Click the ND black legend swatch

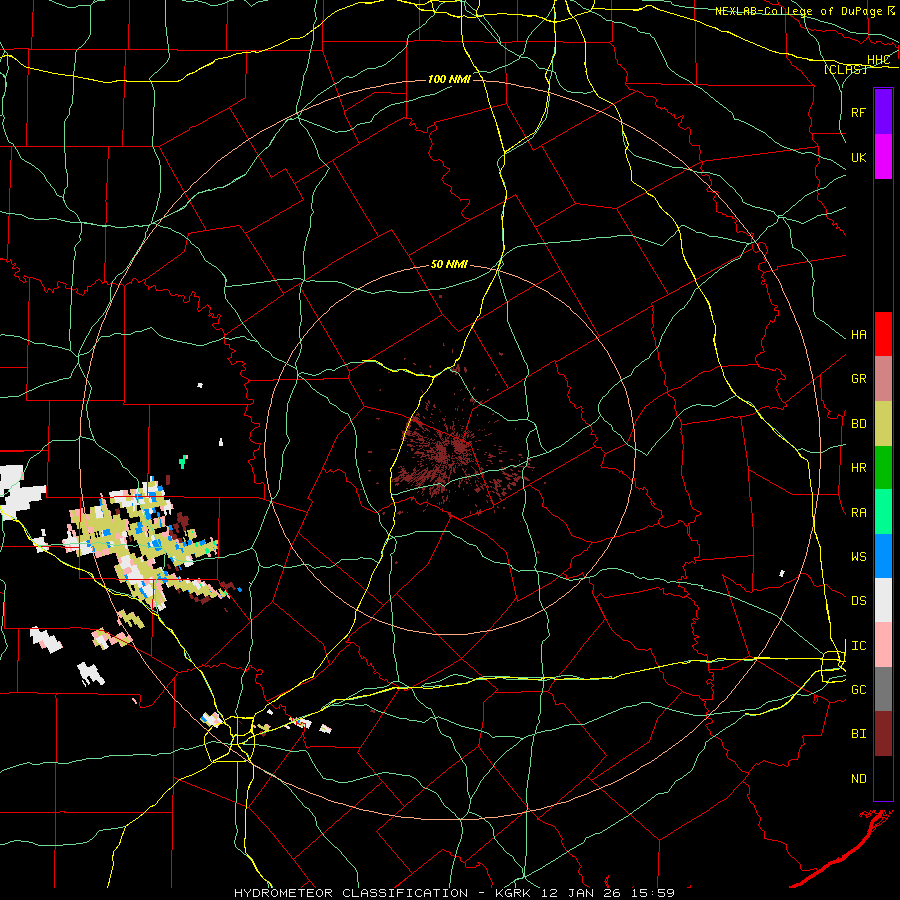point(883,778)
